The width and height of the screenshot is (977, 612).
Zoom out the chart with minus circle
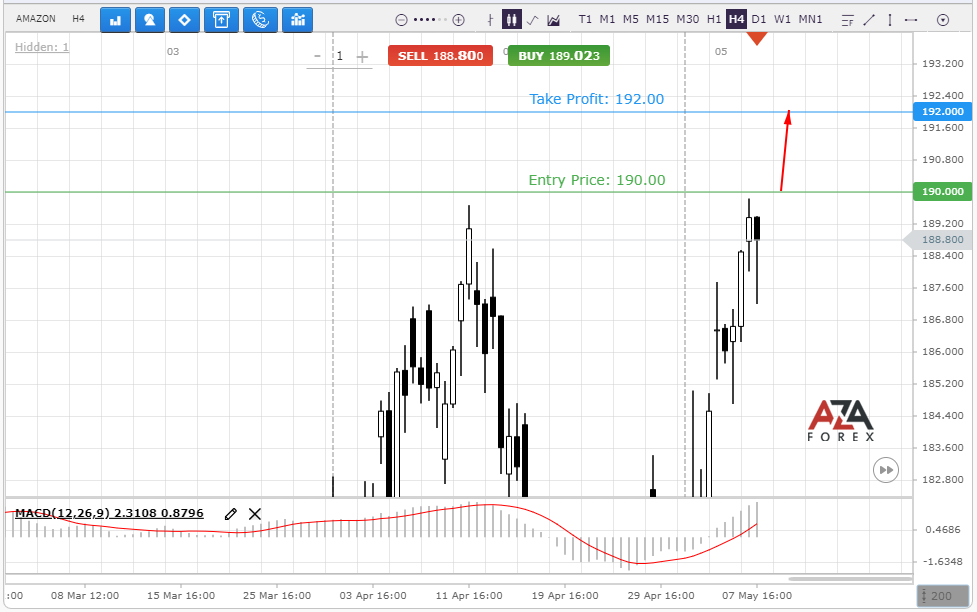click(401, 20)
